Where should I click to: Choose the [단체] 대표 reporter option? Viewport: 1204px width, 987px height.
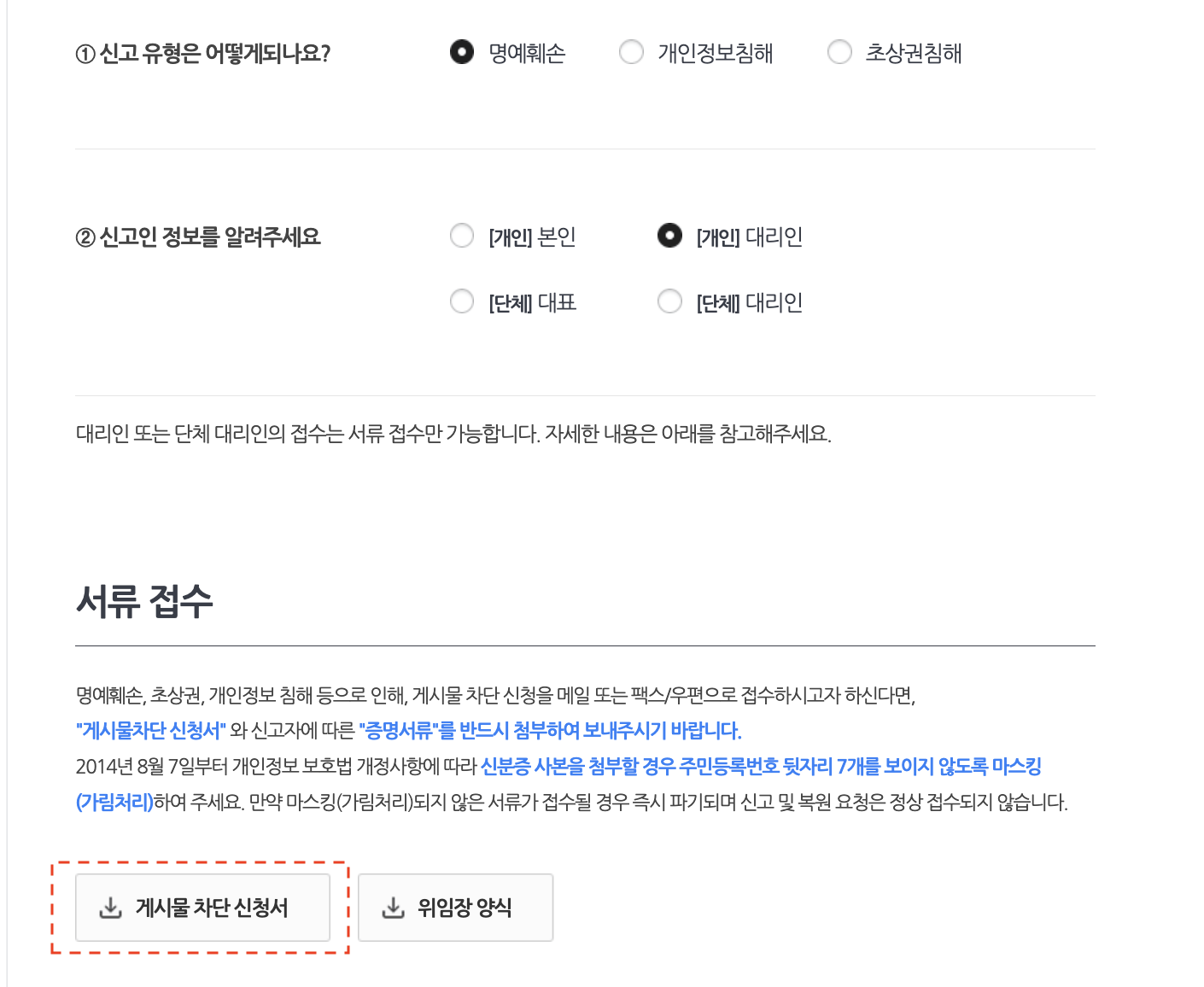pos(462,301)
